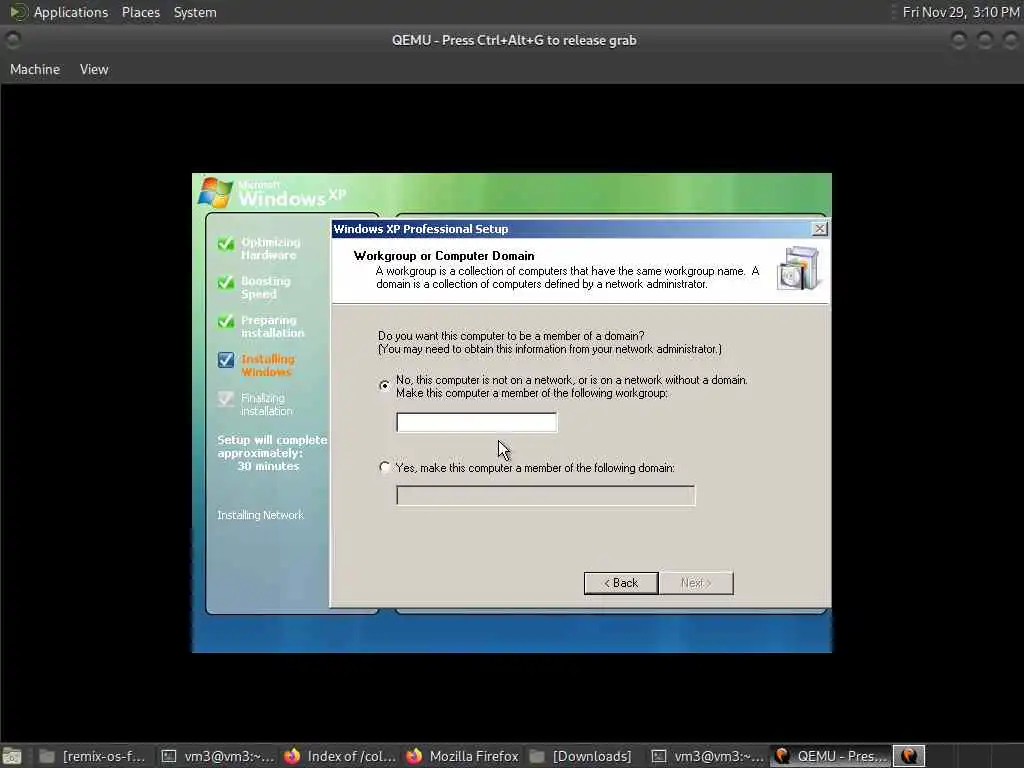The image size is (1024, 768).
Task: Click the domain name input field
Action: tap(545, 495)
